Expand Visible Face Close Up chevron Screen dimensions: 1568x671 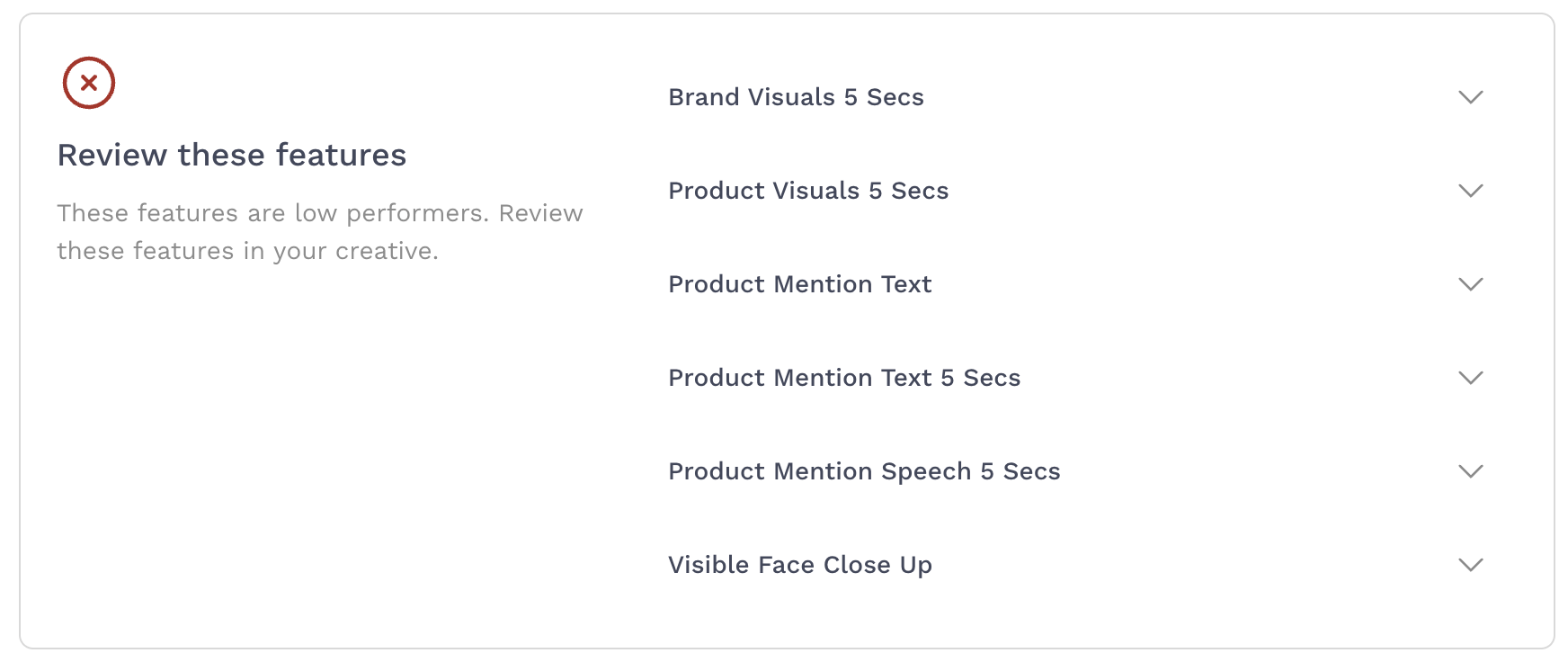coord(1470,565)
